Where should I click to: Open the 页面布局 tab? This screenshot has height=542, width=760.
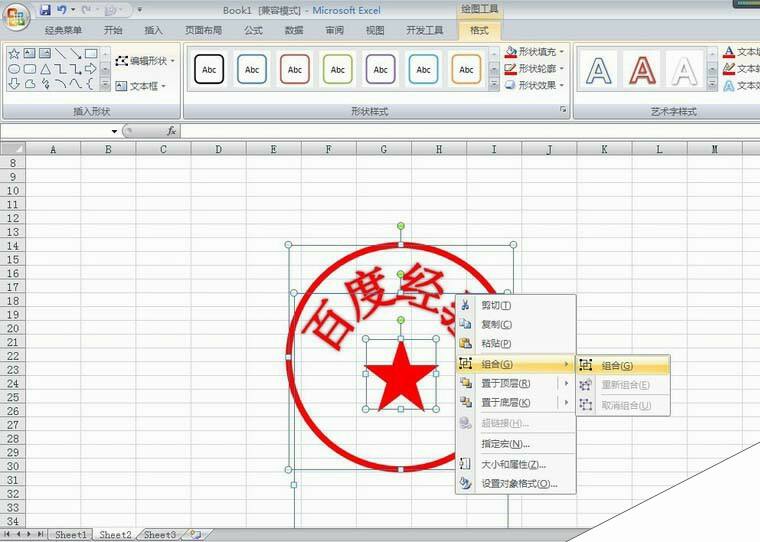click(203, 31)
